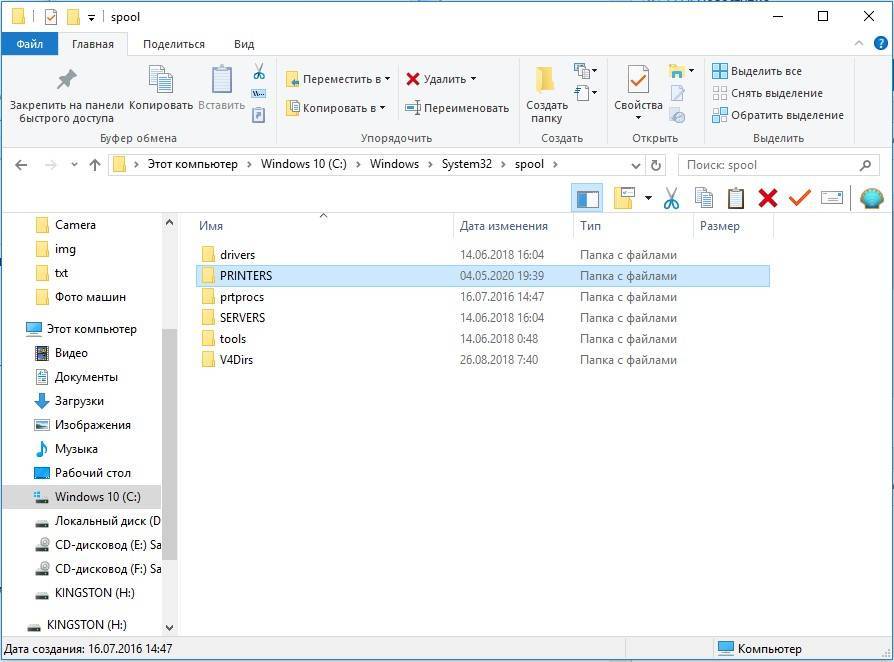This screenshot has width=894, height=662.
Task: Switch to the View ribbon tab
Action: 244,44
